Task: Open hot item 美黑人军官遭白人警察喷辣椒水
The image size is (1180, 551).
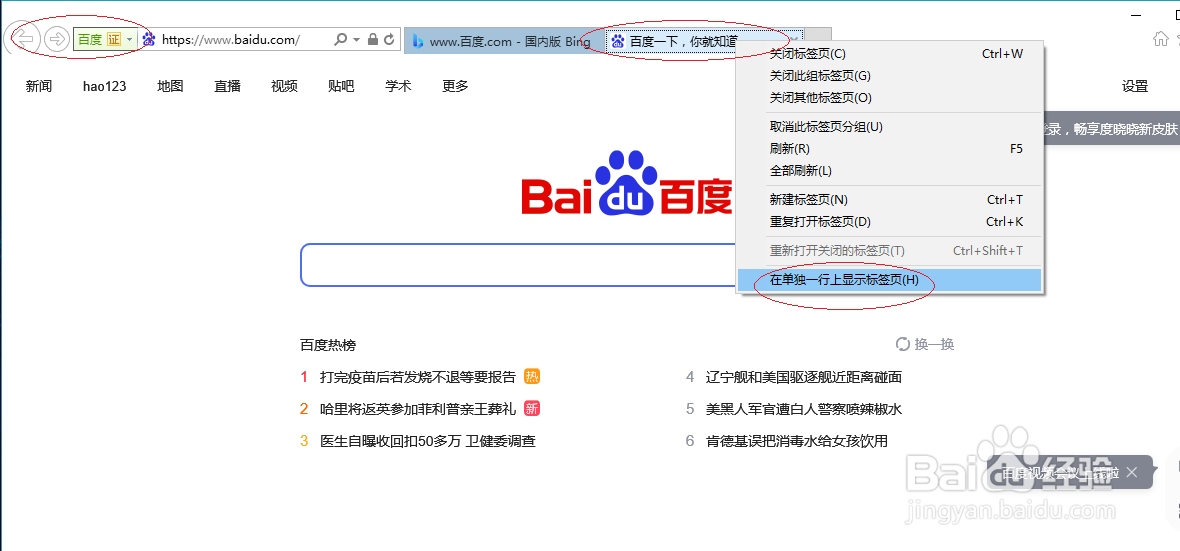Action: (x=804, y=409)
